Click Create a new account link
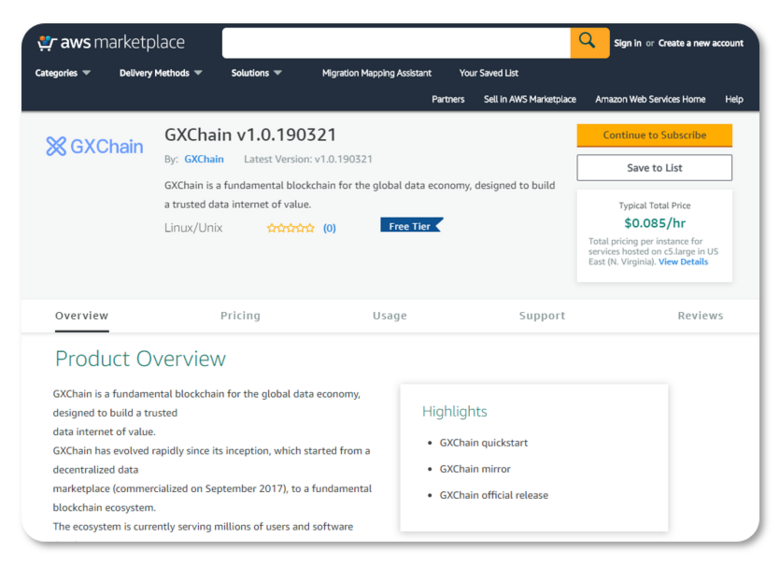Screen dimensions: 780x565 (700, 43)
